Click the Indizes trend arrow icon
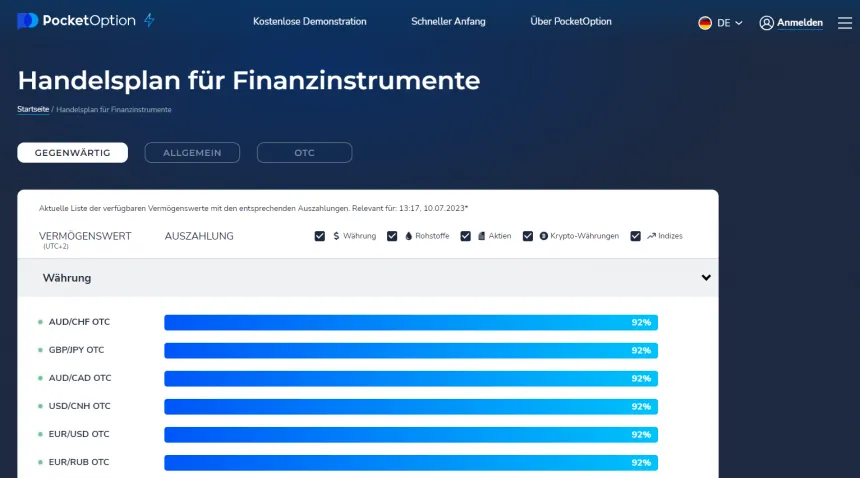The width and height of the screenshot is (860, 478). (x=651, y=236)
